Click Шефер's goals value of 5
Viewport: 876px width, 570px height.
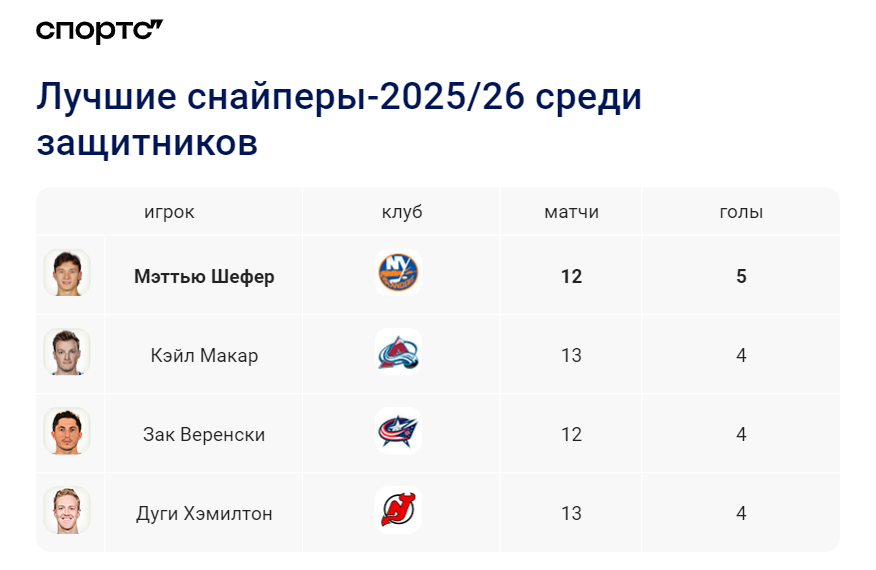click(741, 276)
